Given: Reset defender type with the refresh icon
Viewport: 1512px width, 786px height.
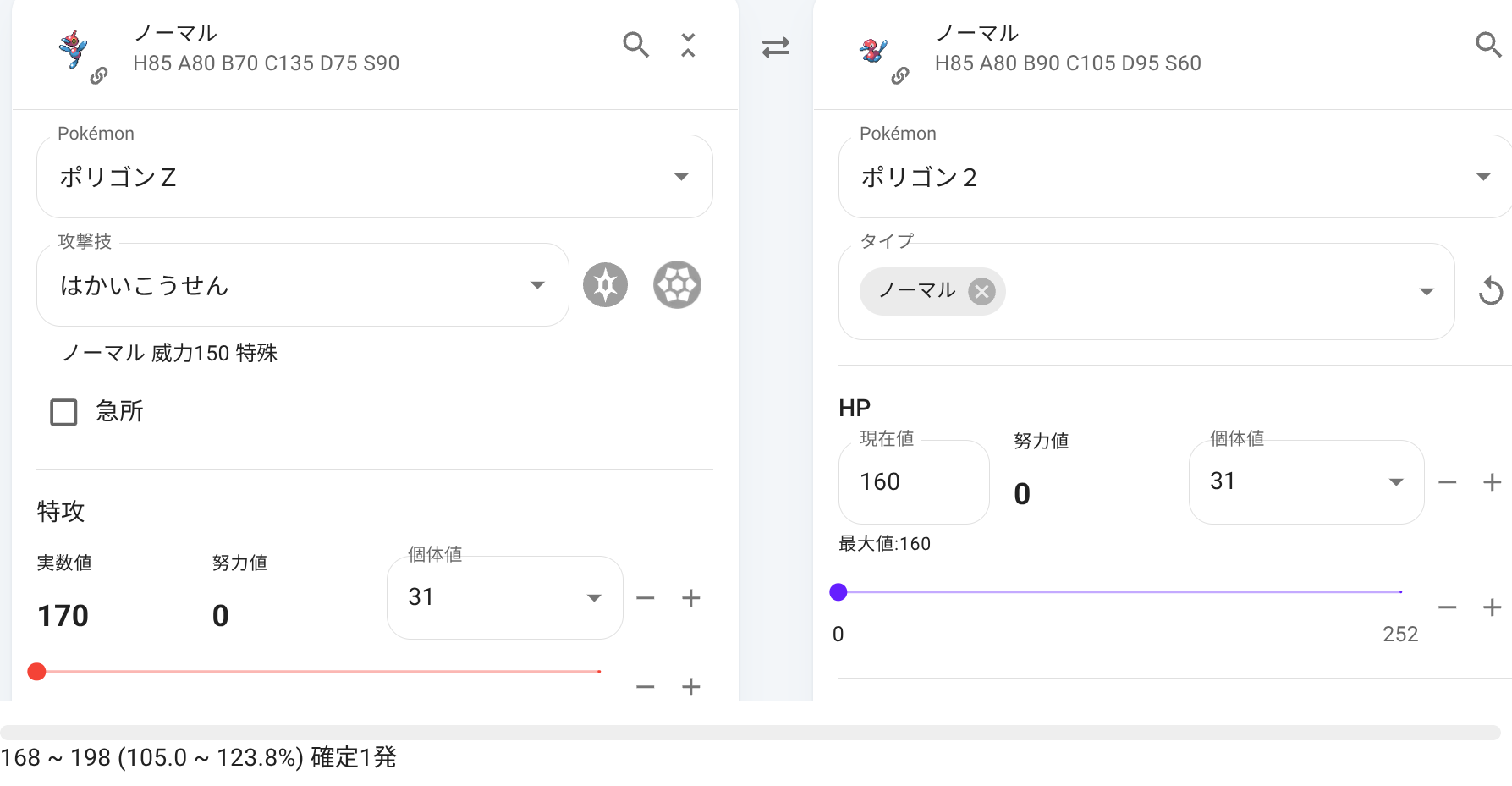Looking at the screenshot, I should (x=1490, y=291).
